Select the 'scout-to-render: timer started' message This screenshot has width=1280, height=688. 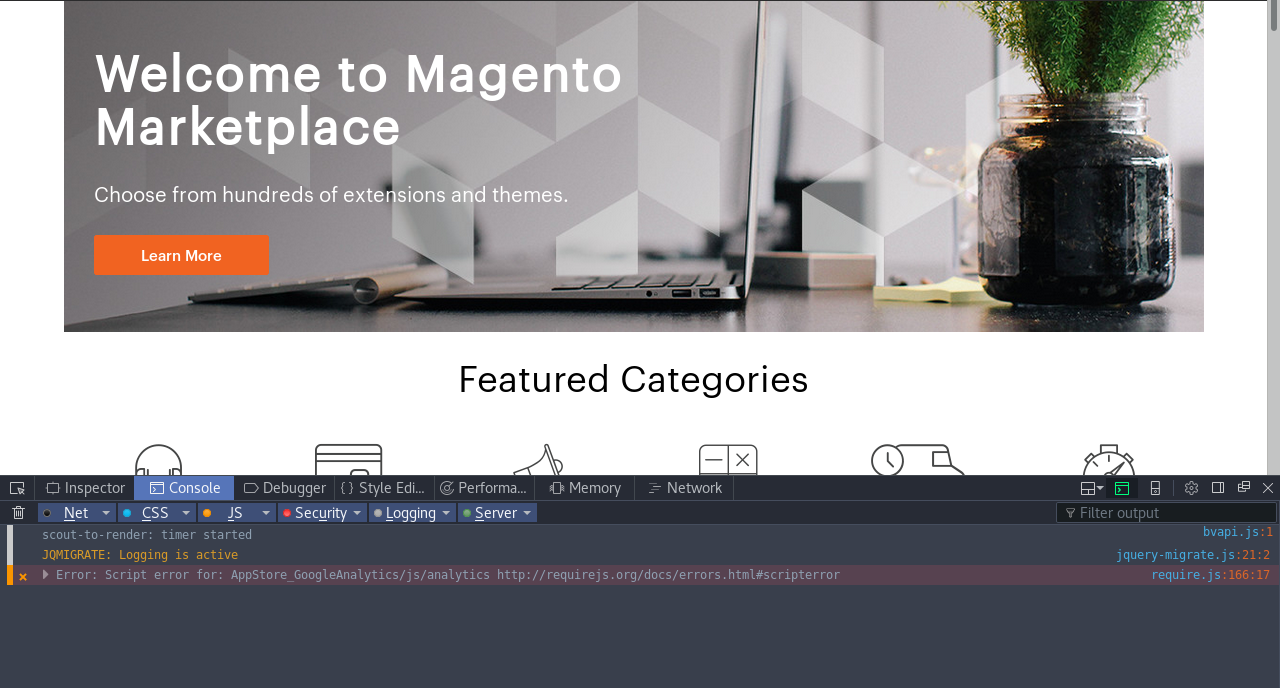coord(147,535)
